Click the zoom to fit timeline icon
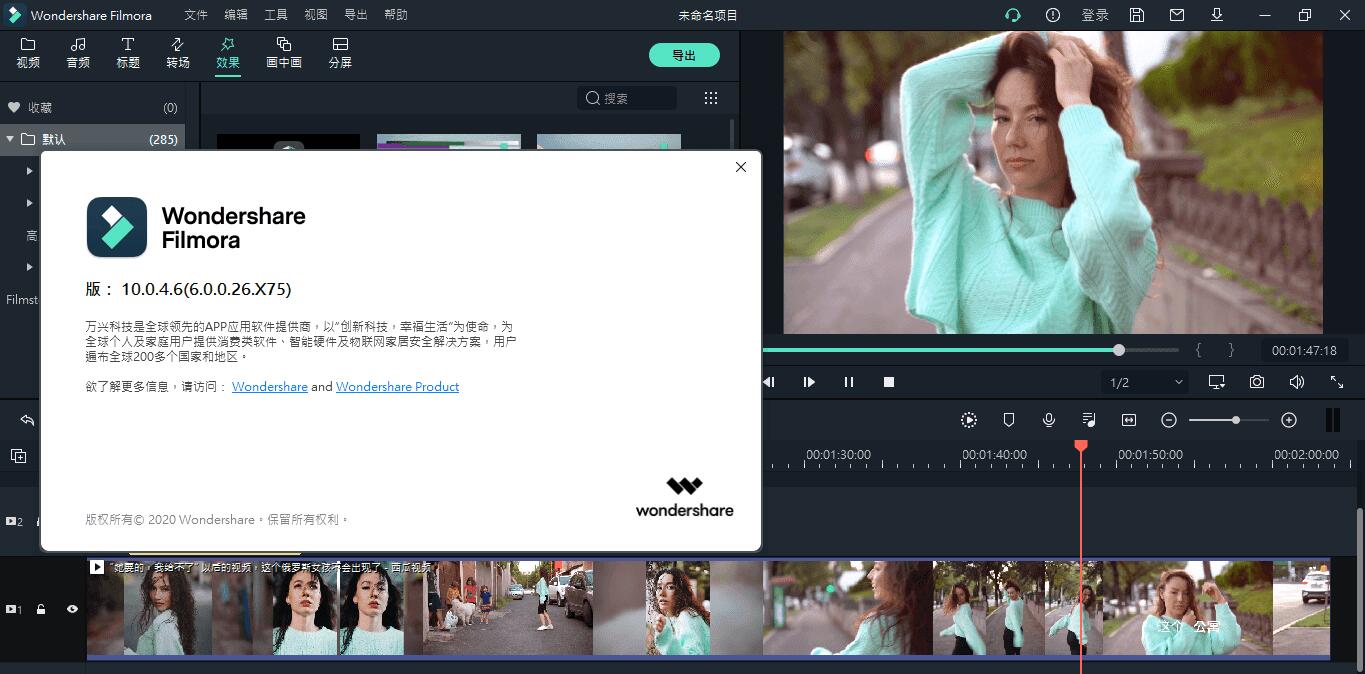 [x=1129, y=420]
